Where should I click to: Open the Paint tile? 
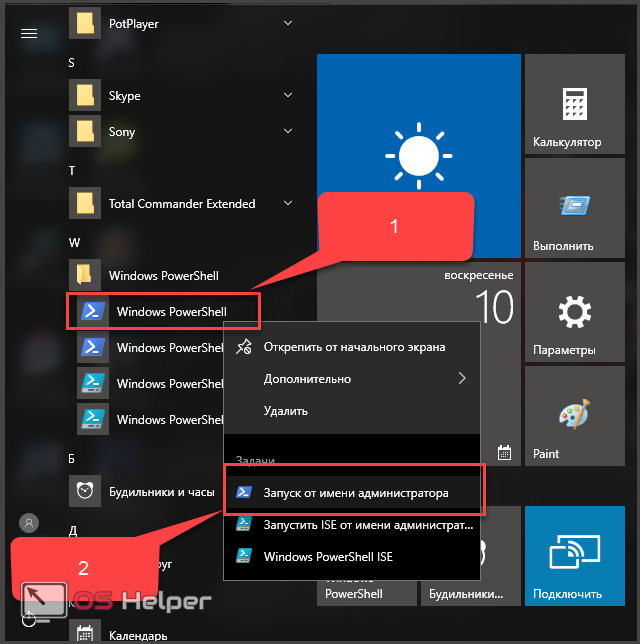point(575,416)
